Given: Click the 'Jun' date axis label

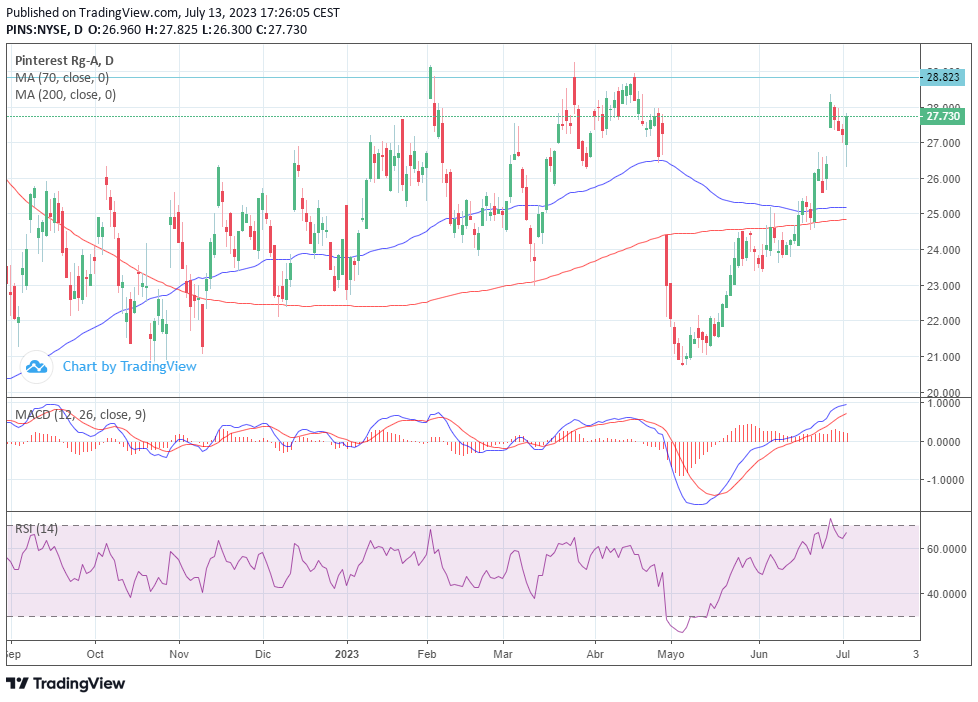Looking at the screenshot, I should click(759, 654).
